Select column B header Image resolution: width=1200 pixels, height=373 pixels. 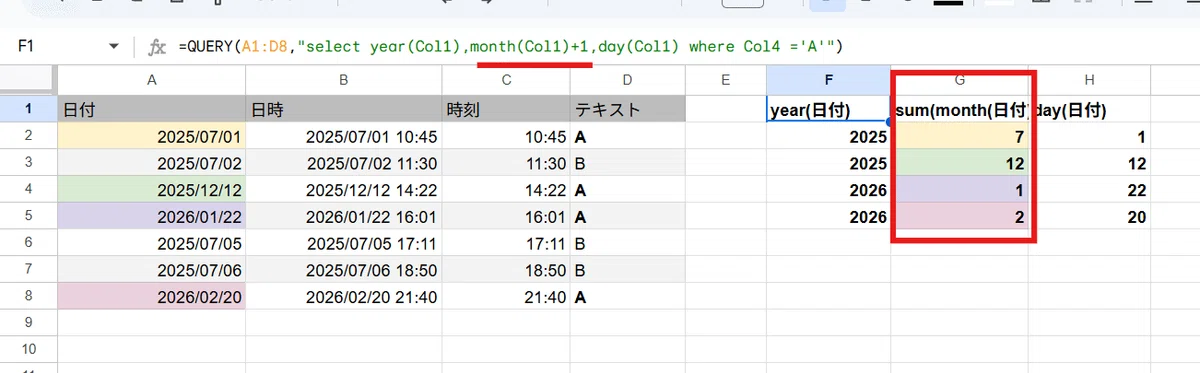(343, 80)
